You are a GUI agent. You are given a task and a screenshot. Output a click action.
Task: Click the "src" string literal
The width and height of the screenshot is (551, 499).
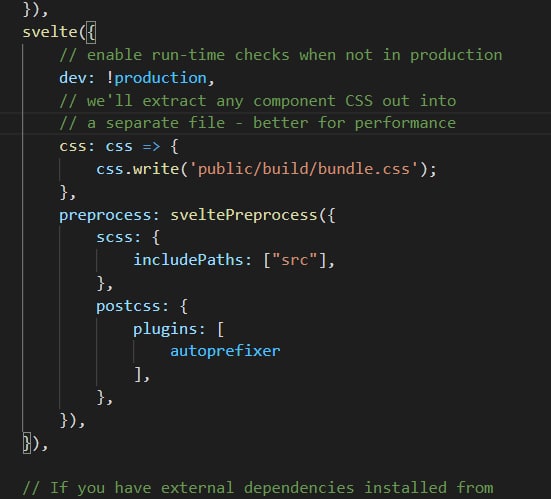tap(295, 260)
